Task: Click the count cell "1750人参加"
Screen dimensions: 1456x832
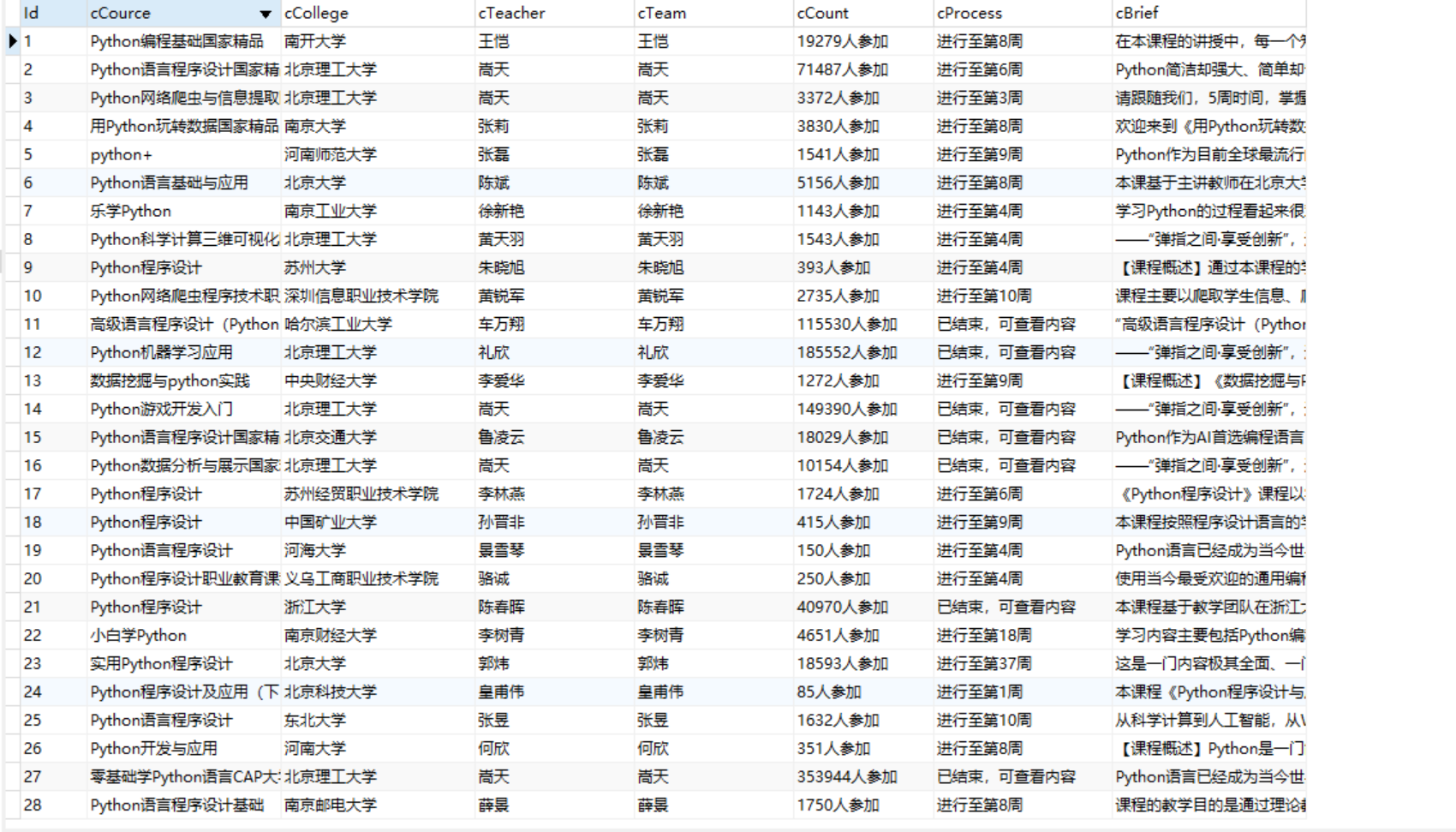Action: click(x=863, y=805)
